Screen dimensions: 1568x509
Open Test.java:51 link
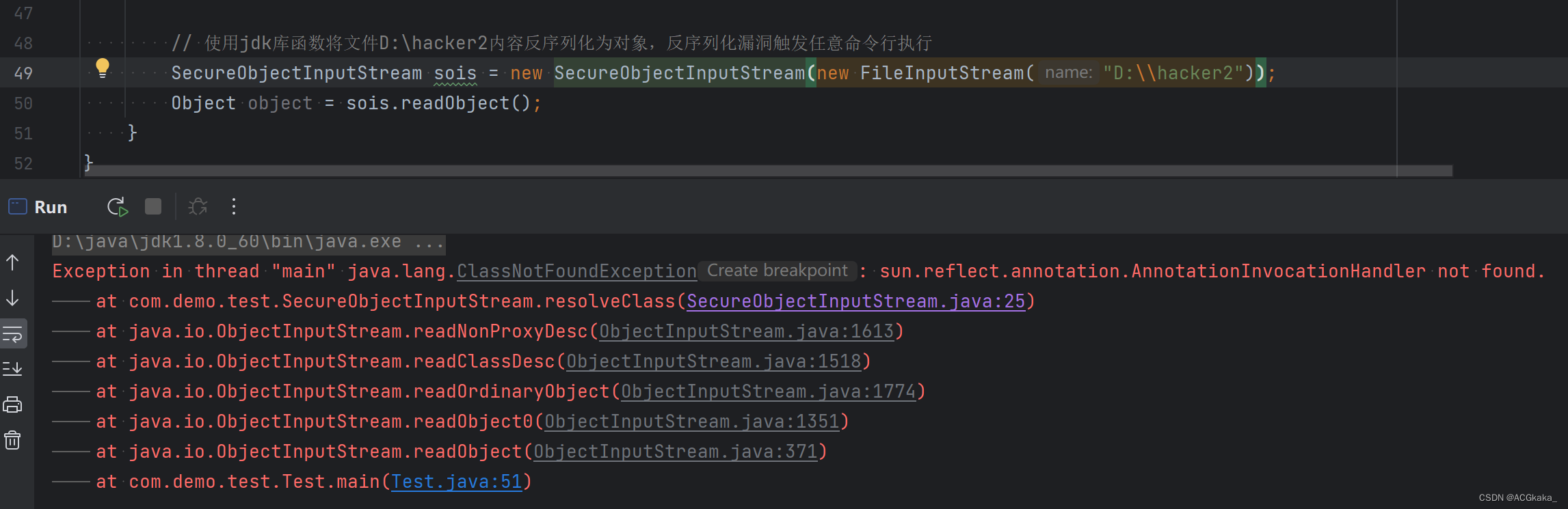click(457, 482)
